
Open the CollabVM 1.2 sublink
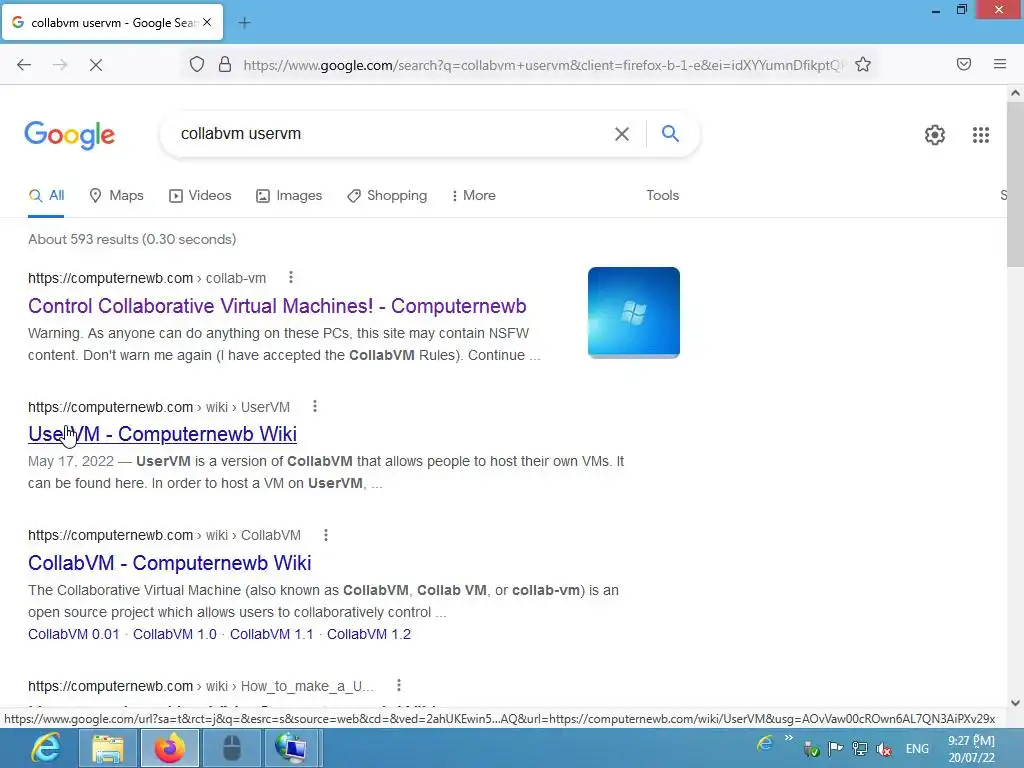click(x=368, y=634)
